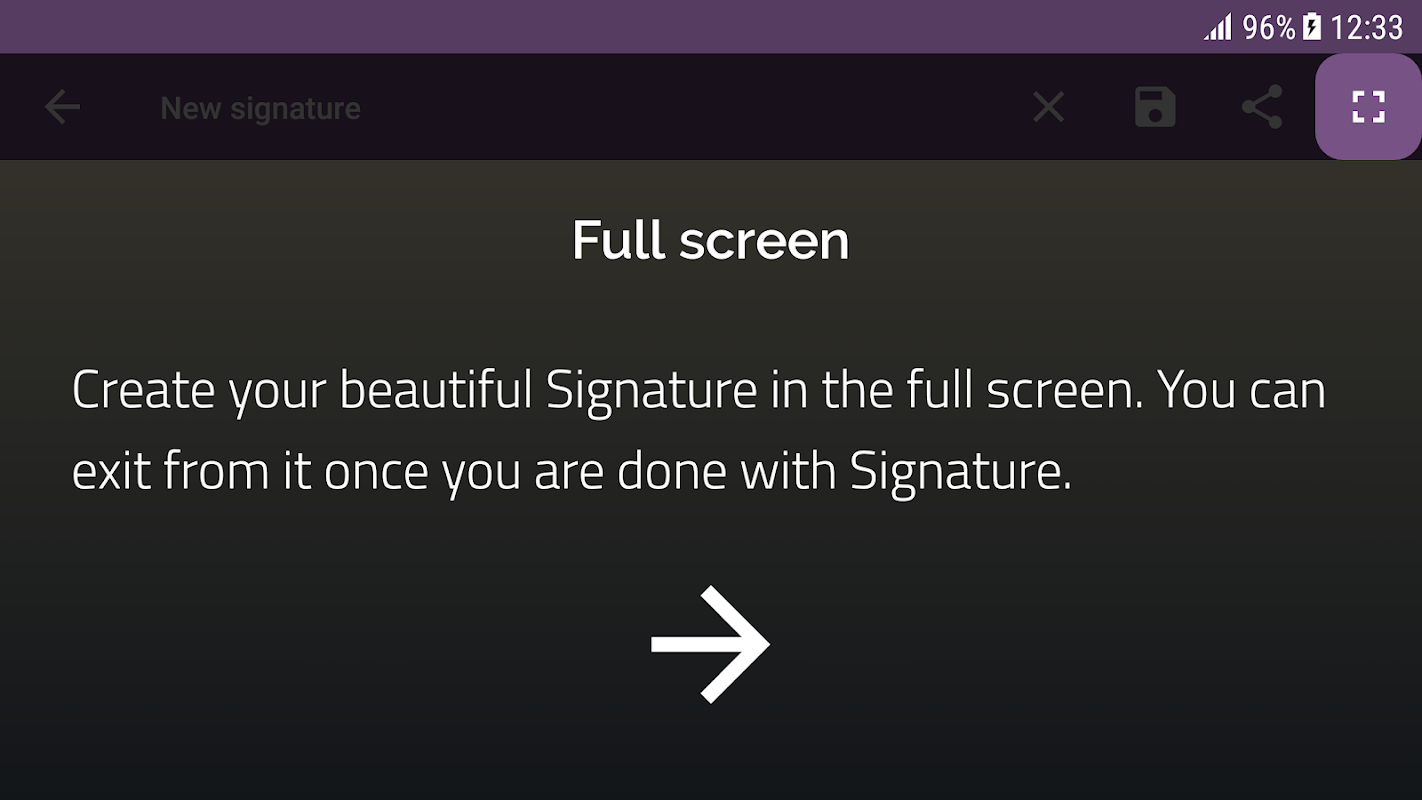Tap the 'Full screen' tutorial heading
The height and width of the screenshot is (800, 1422).
[710, 241]
